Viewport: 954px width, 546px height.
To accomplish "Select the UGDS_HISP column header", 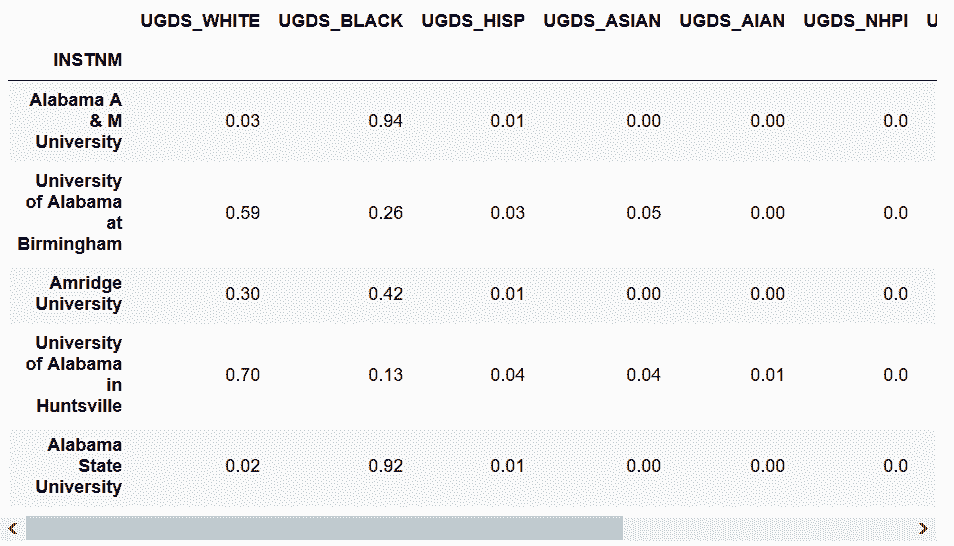I will (x=473, y=21).
